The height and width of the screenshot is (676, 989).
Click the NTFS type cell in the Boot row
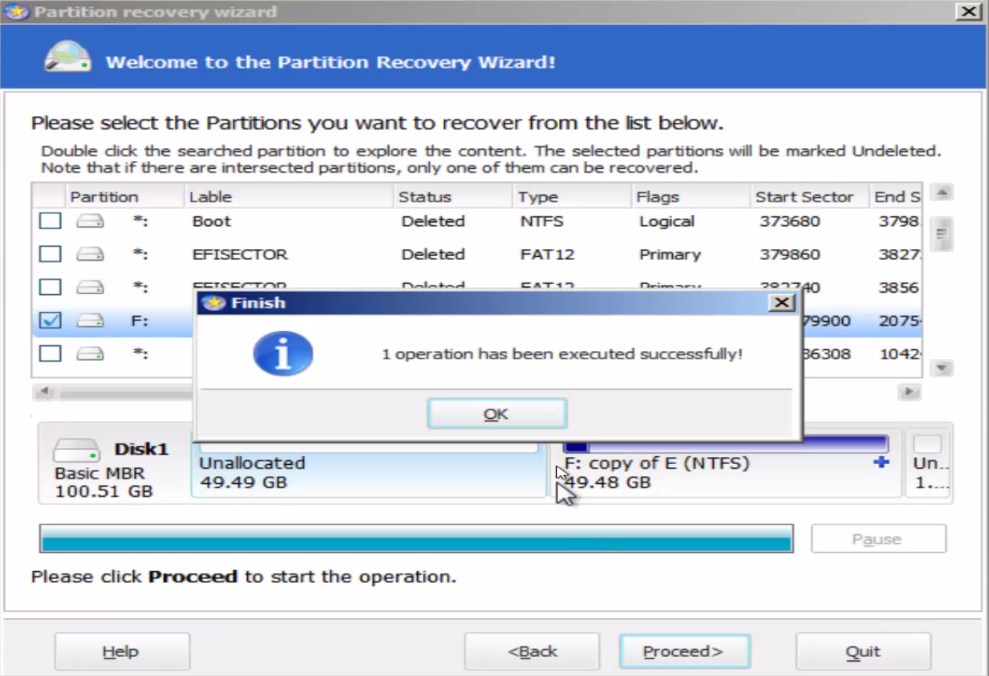[542, 221]
